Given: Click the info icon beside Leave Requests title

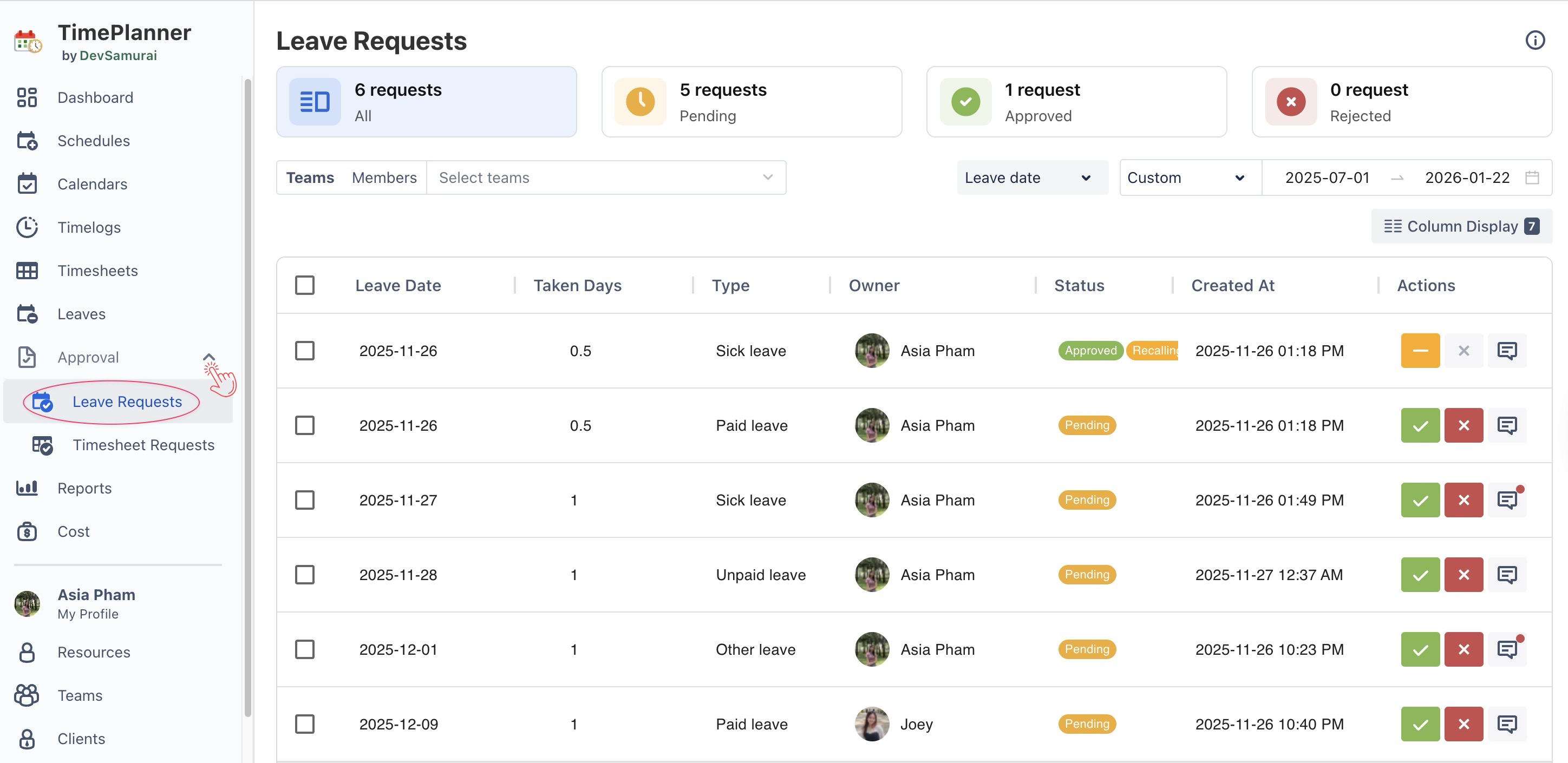Looking at the screenshot, I should pyautogui.click(x=1534, y=40).
